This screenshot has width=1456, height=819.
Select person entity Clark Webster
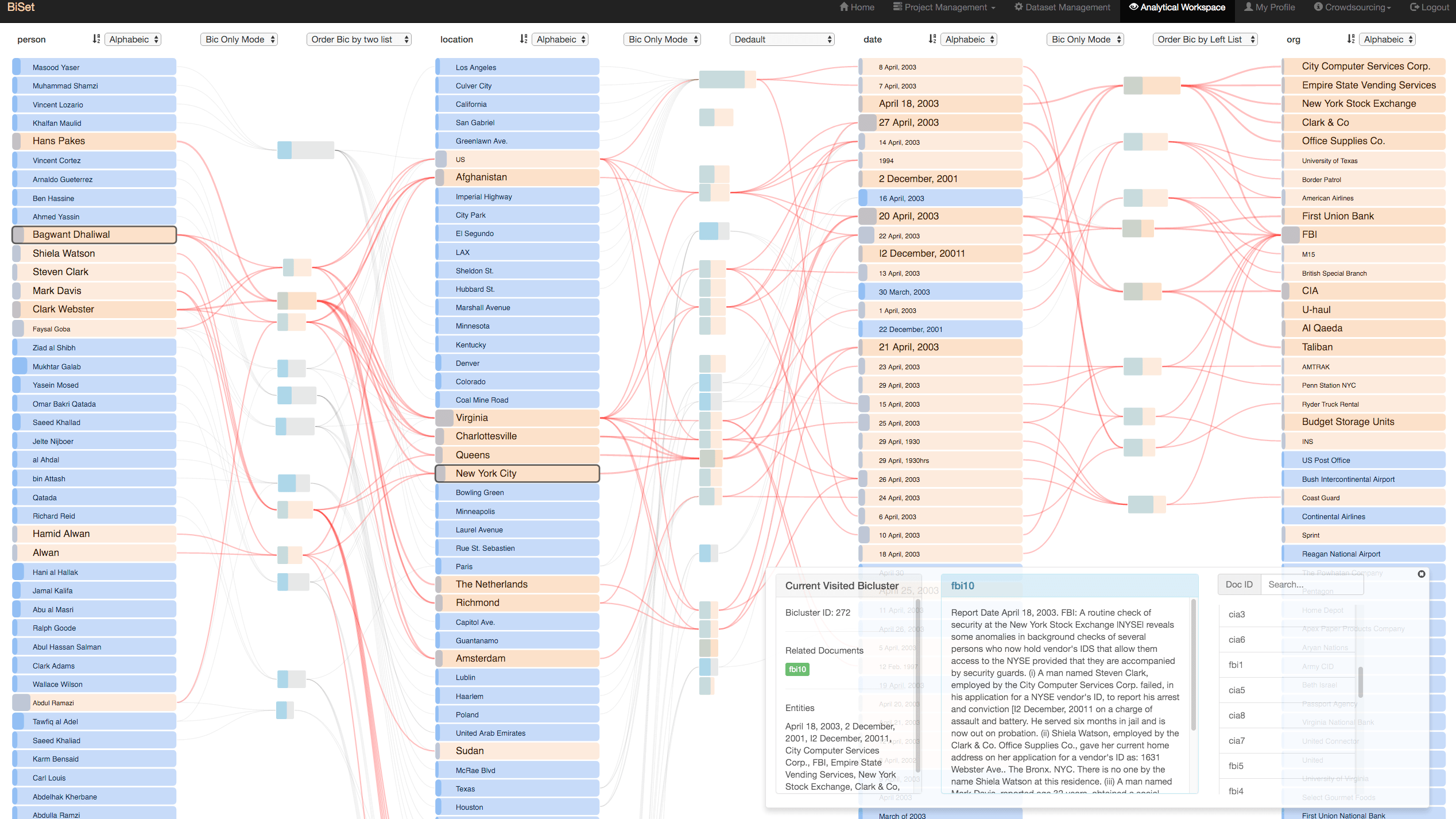point(94,309)
